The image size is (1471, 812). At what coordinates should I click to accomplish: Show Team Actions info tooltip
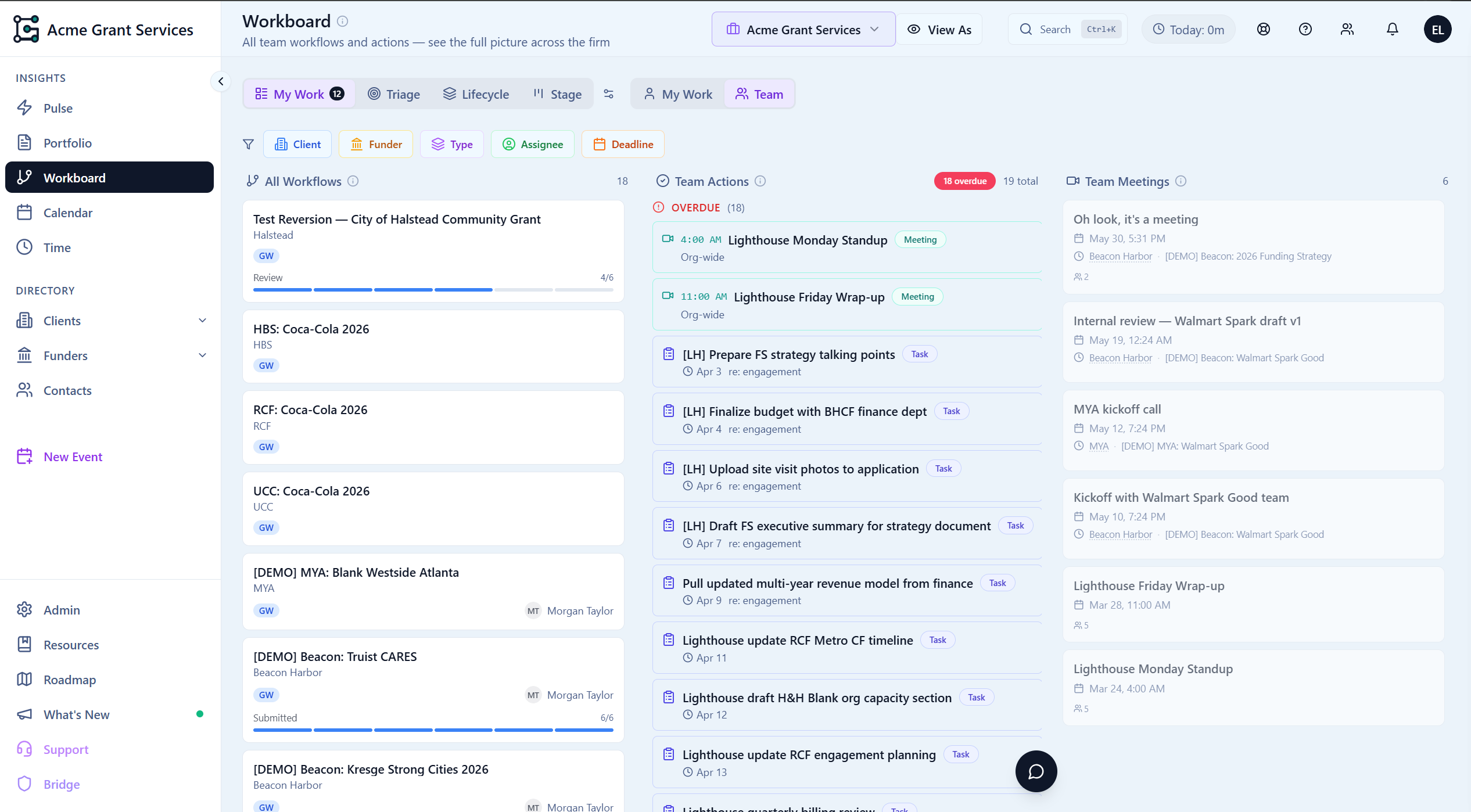coord(760,181)
